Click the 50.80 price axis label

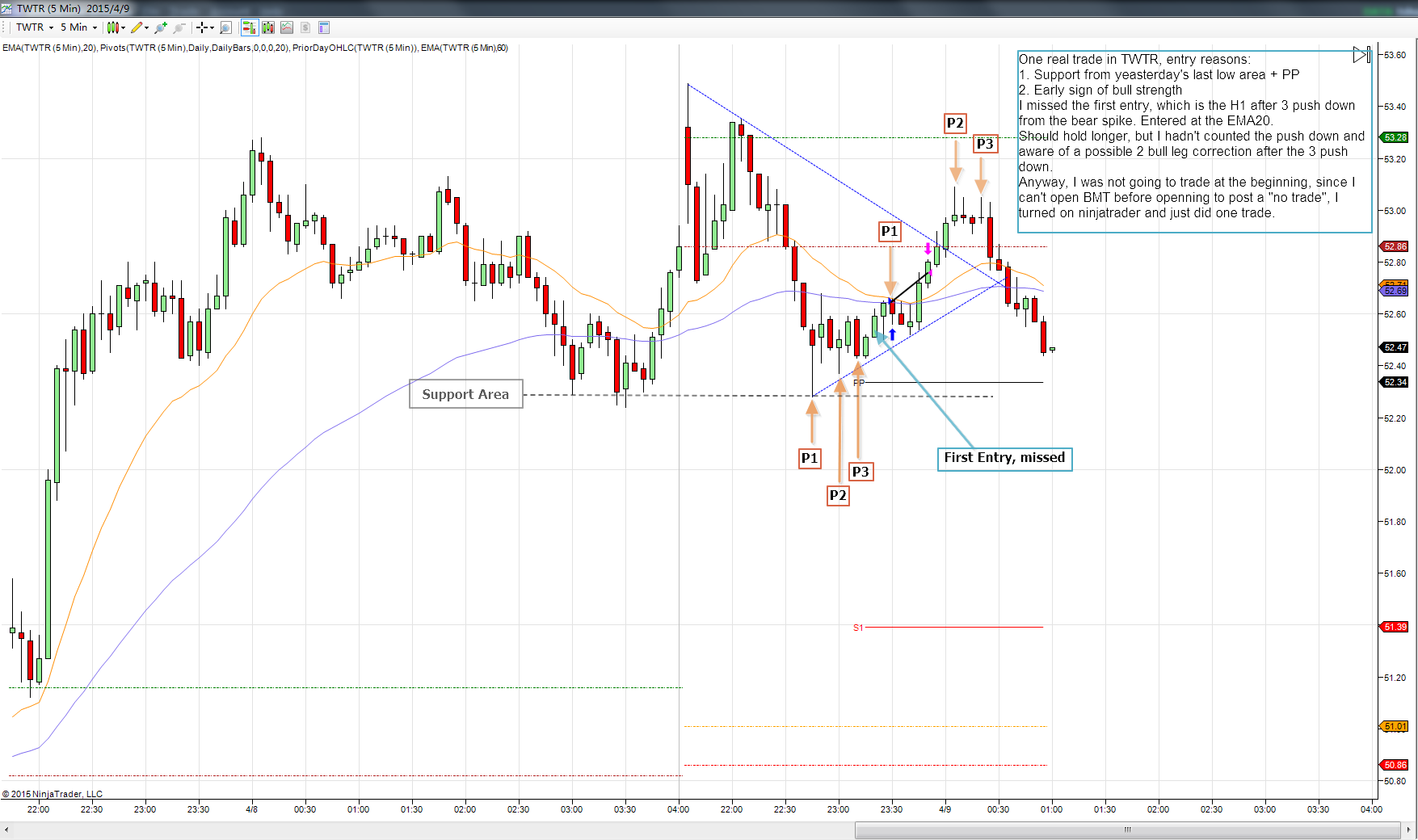(x=1395, y=781)
